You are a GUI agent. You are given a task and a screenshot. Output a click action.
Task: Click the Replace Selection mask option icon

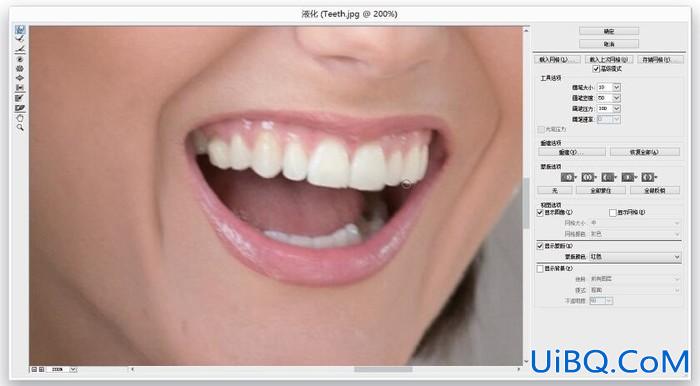click(568, 178)
